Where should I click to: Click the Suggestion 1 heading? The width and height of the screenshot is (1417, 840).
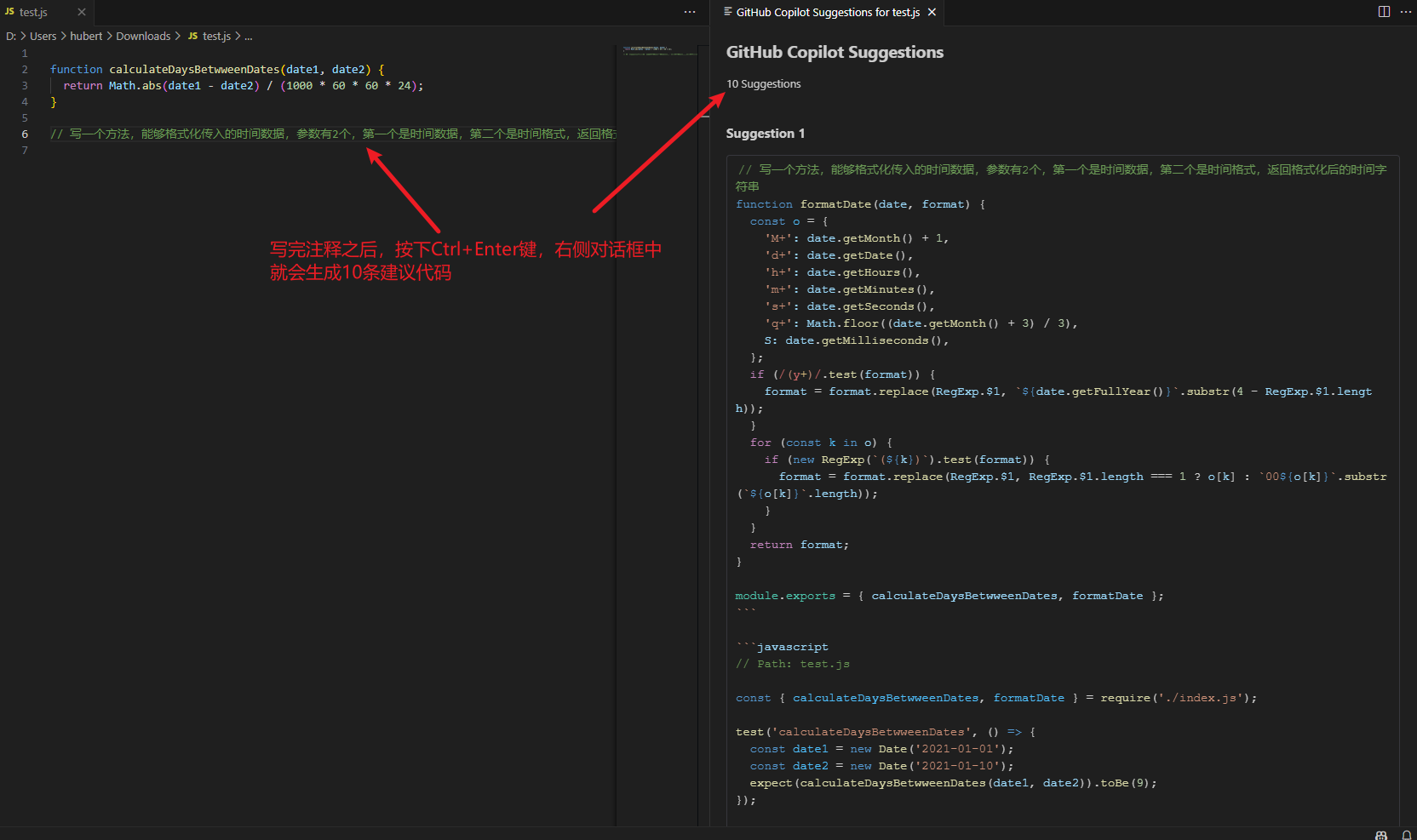pyautogui.click(x=765, y=133)
